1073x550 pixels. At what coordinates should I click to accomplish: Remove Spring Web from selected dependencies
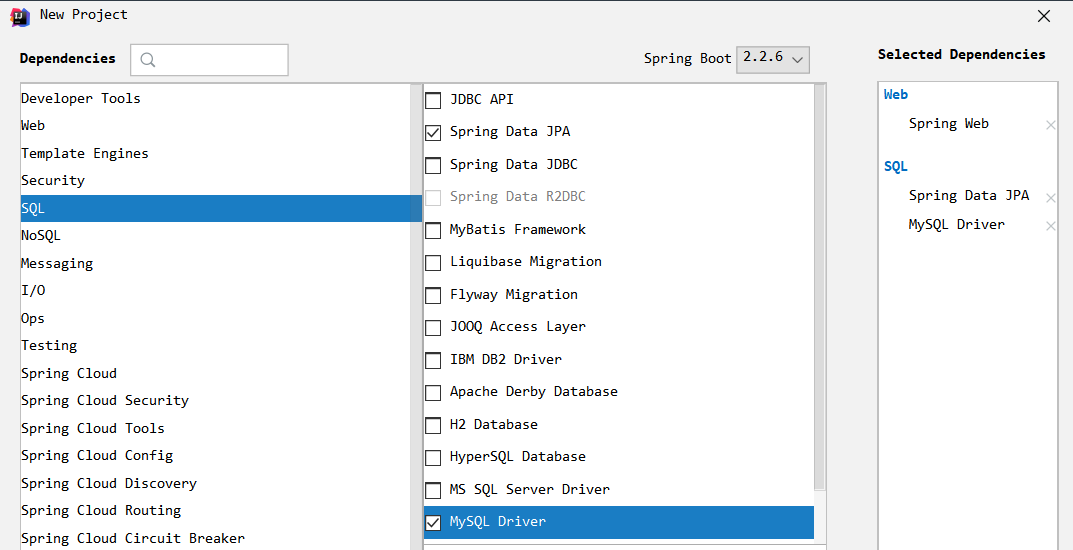[x=1050, y=125]
